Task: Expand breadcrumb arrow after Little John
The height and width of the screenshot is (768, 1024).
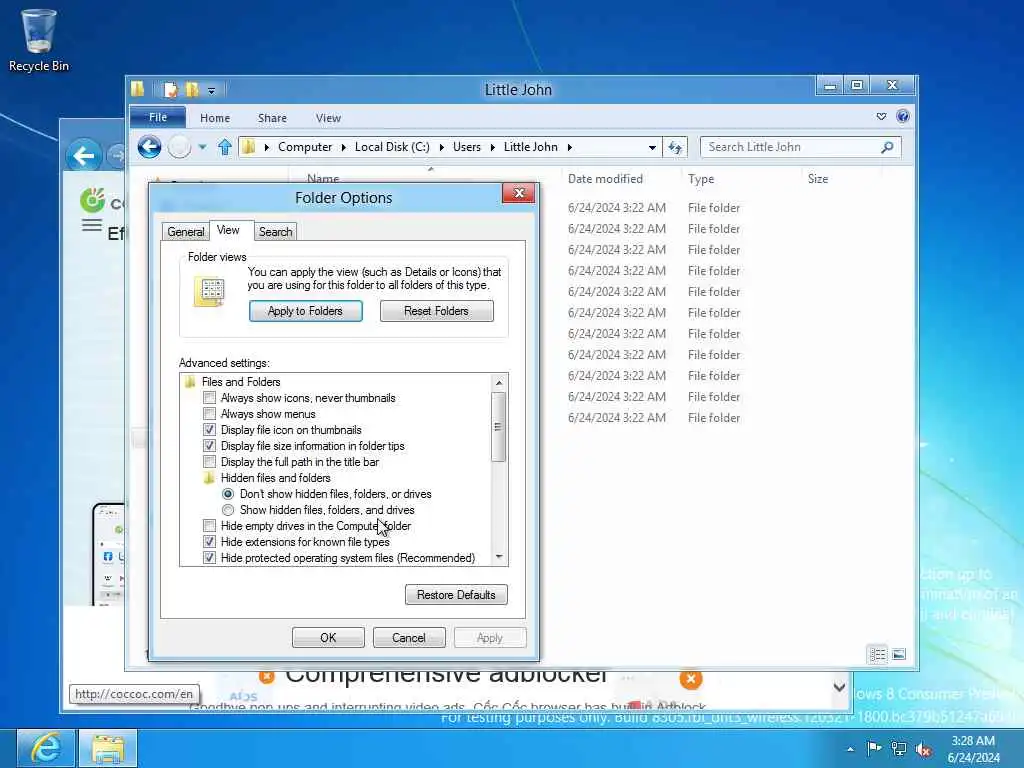Action: click(569, 148)
